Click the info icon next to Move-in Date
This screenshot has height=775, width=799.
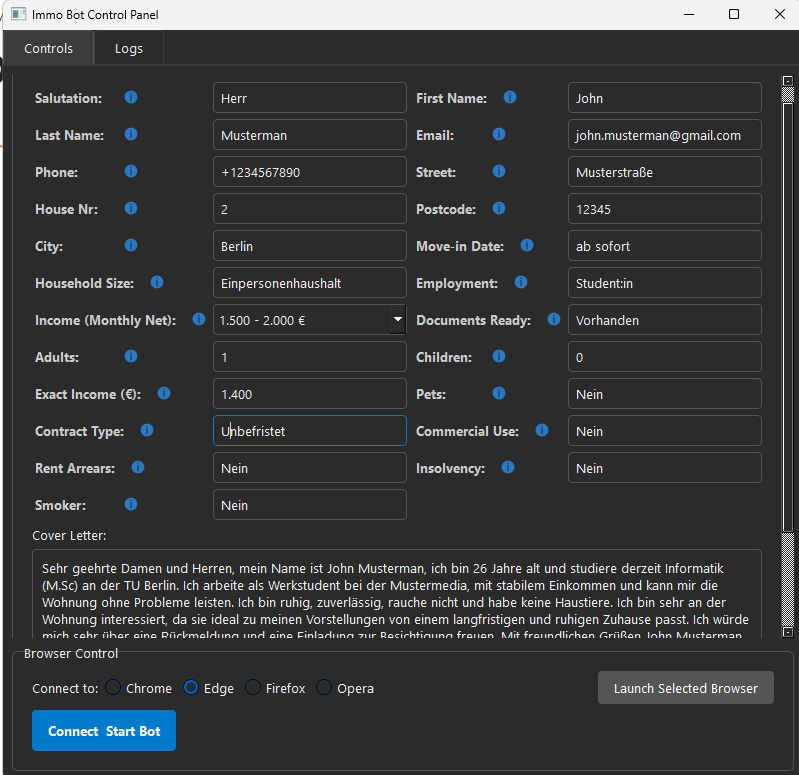point(527,246)
